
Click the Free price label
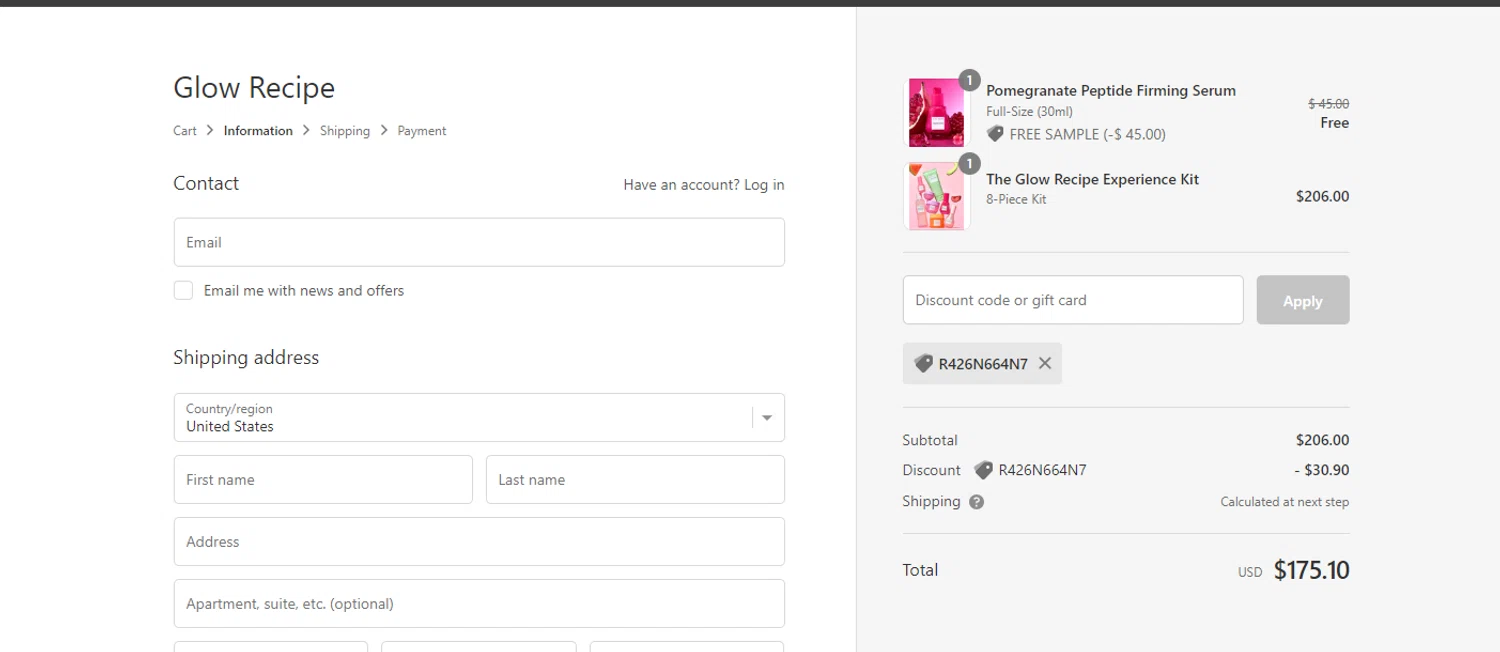1335,123
